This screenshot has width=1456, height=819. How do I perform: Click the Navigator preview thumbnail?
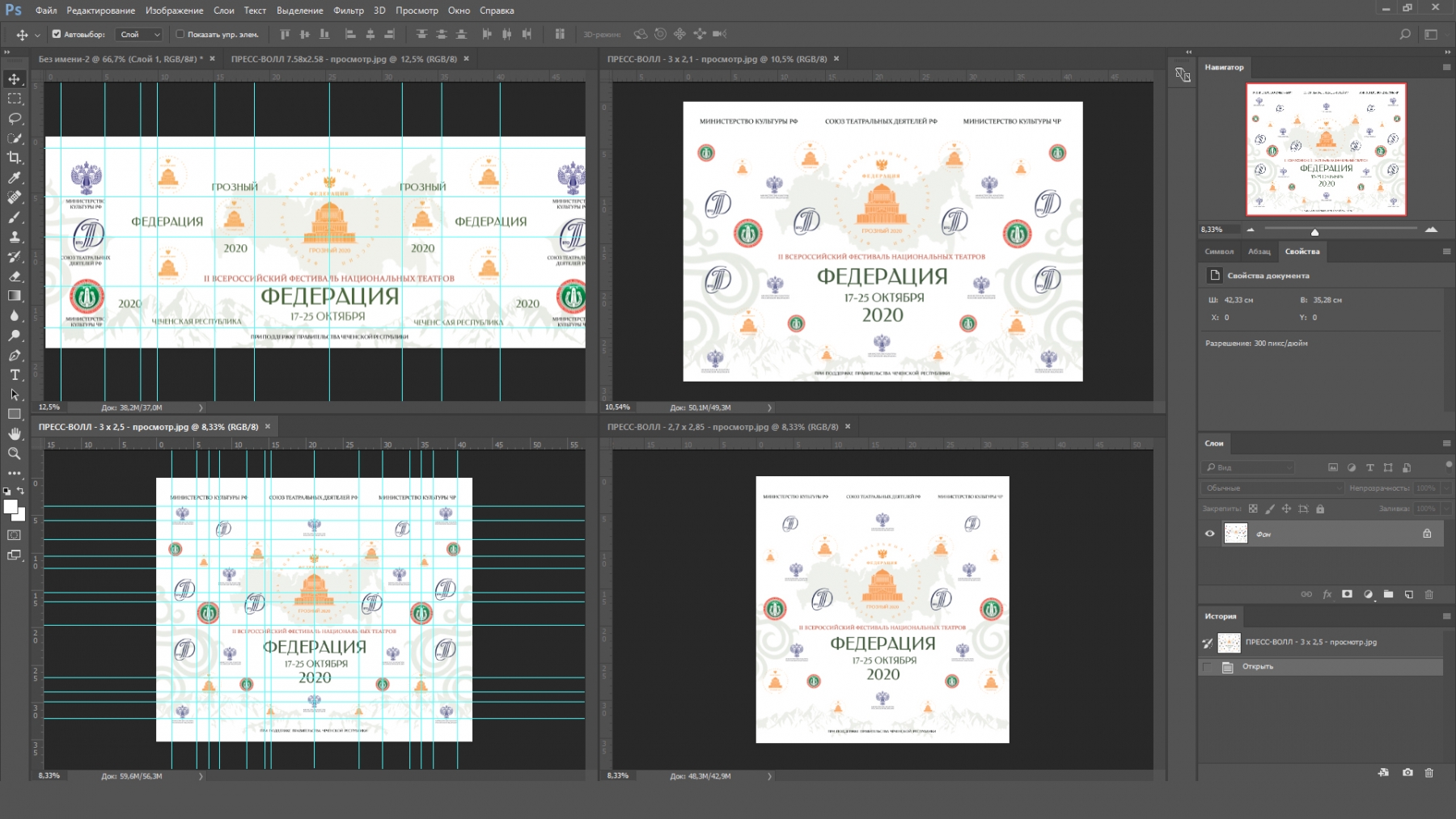coord(1326,149)
